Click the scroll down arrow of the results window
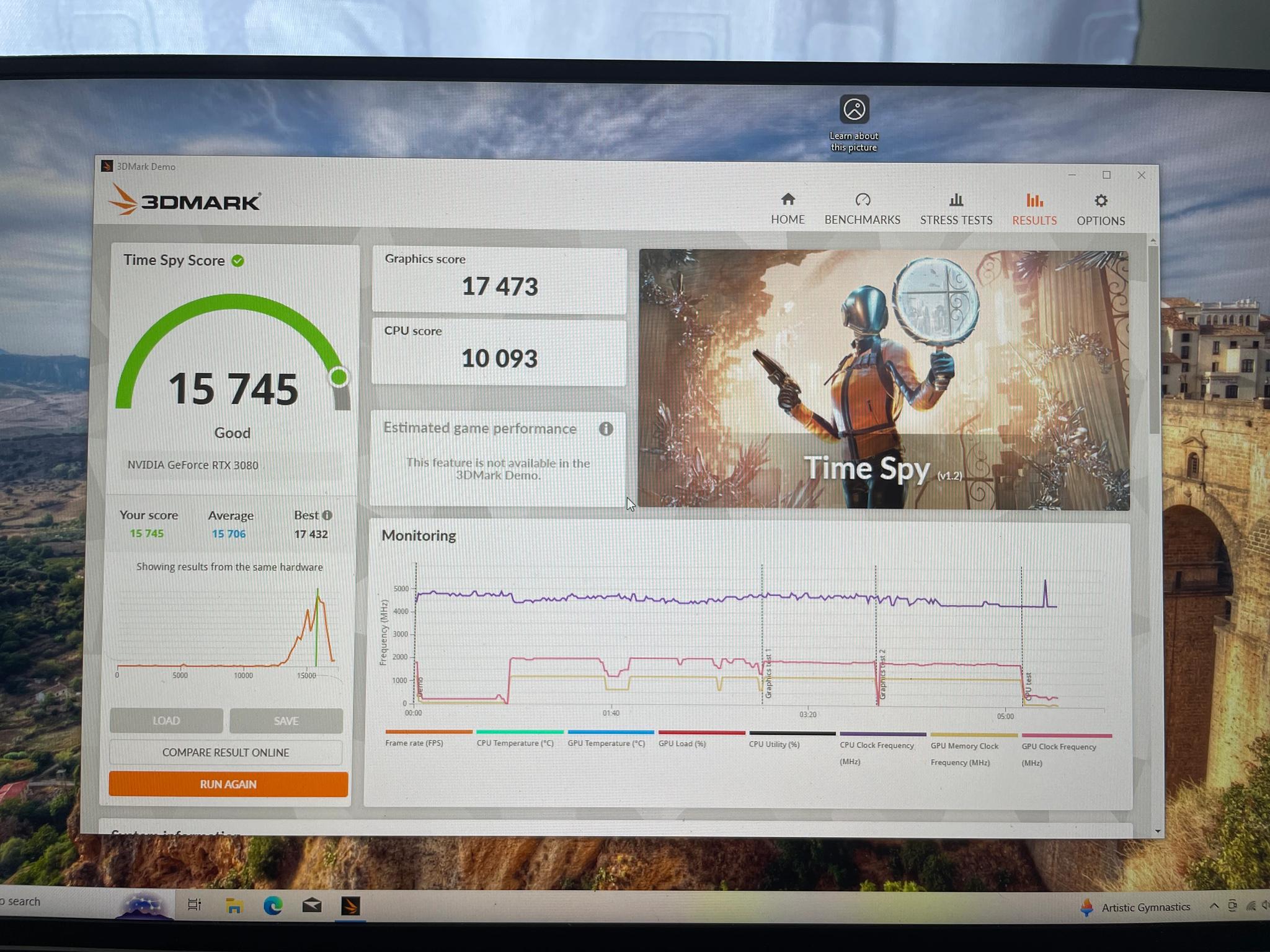The image size is (1270, 952). click(1157, 831)
